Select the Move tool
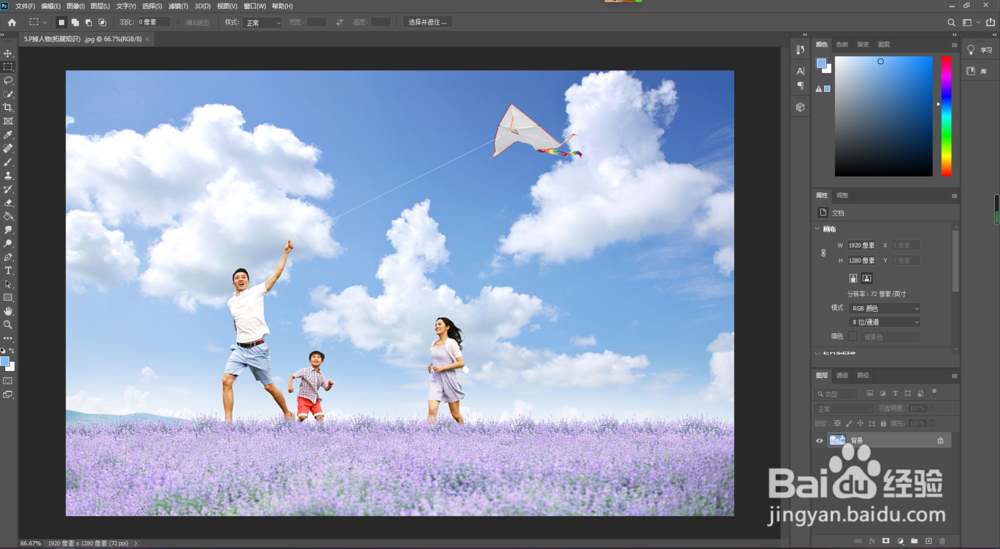Image resolution: width=1000 pixels, height=549 pixels. tap(8, 54)
